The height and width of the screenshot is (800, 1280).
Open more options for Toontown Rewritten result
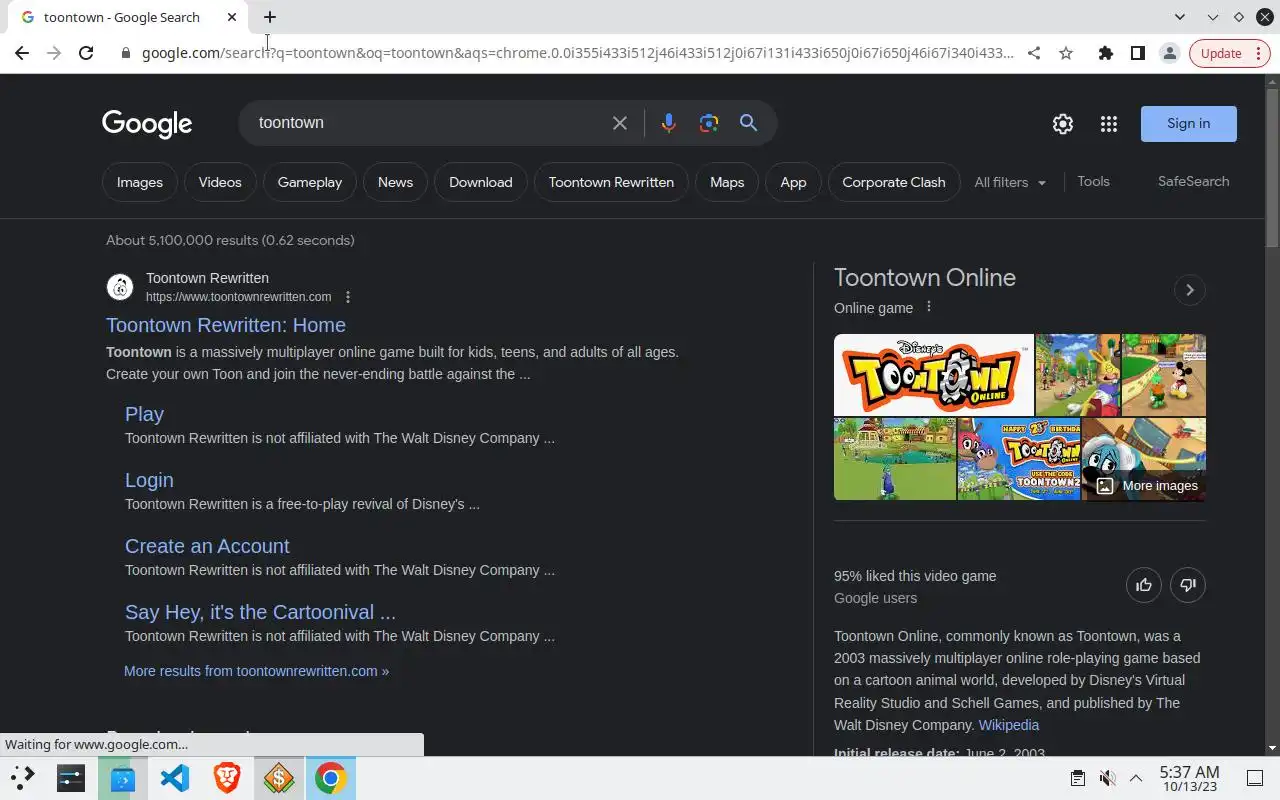348,297
